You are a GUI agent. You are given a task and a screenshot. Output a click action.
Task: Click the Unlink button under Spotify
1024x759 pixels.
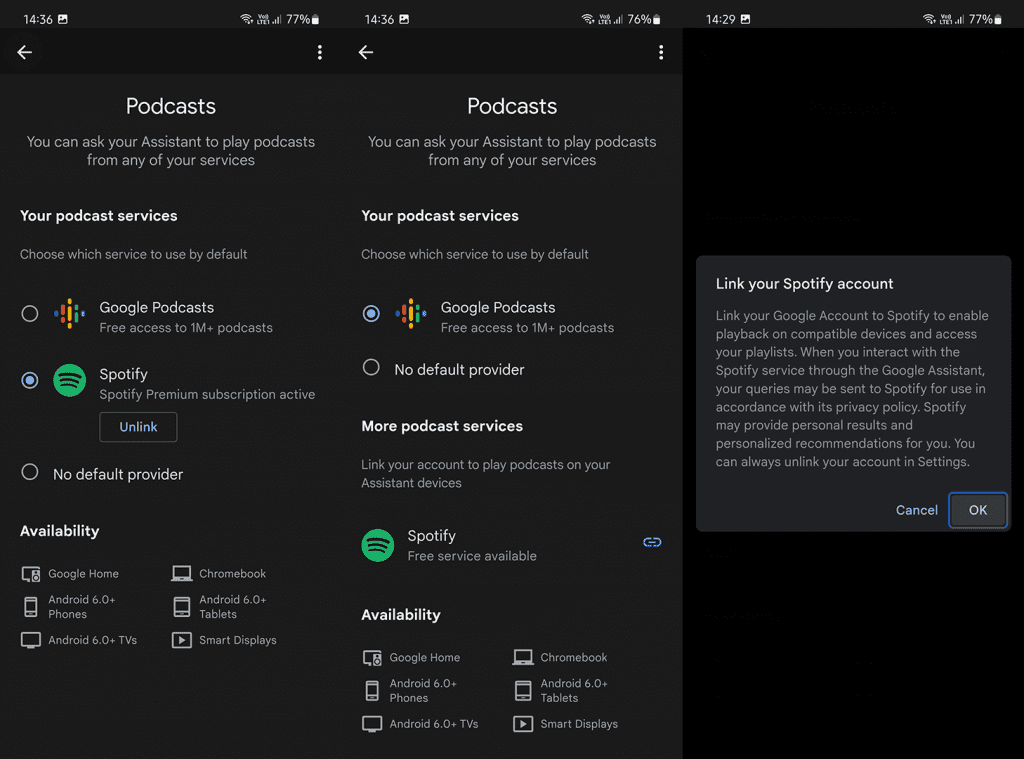[x=138, y=427]
